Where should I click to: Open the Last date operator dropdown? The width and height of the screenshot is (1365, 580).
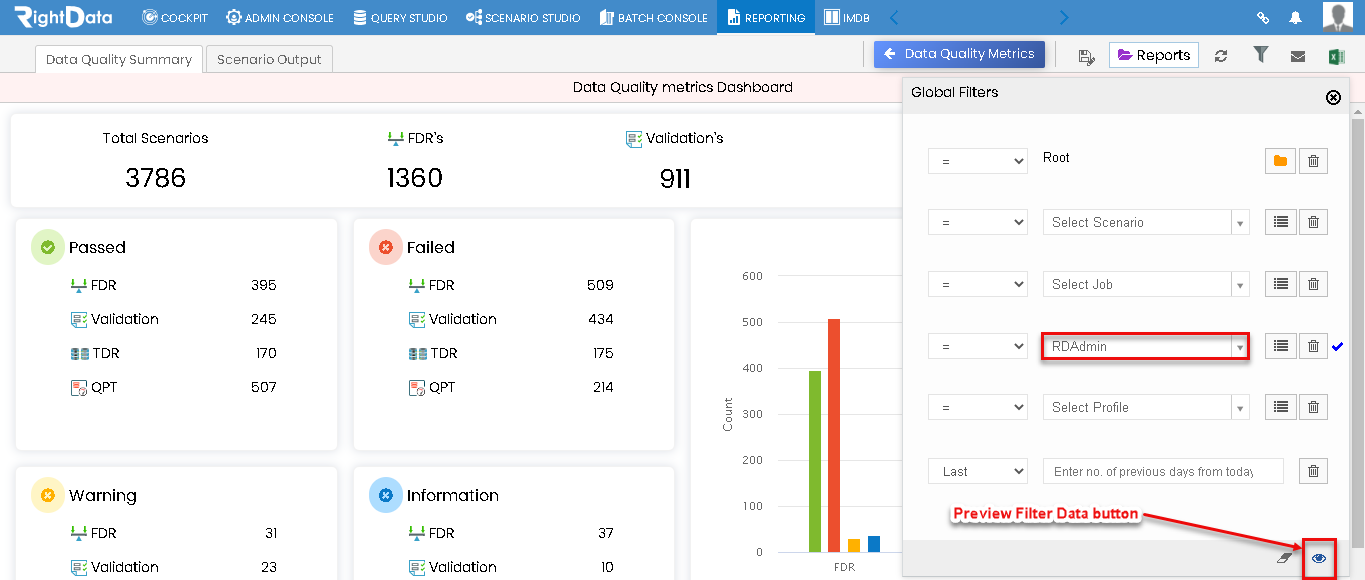tap(978, 471)
